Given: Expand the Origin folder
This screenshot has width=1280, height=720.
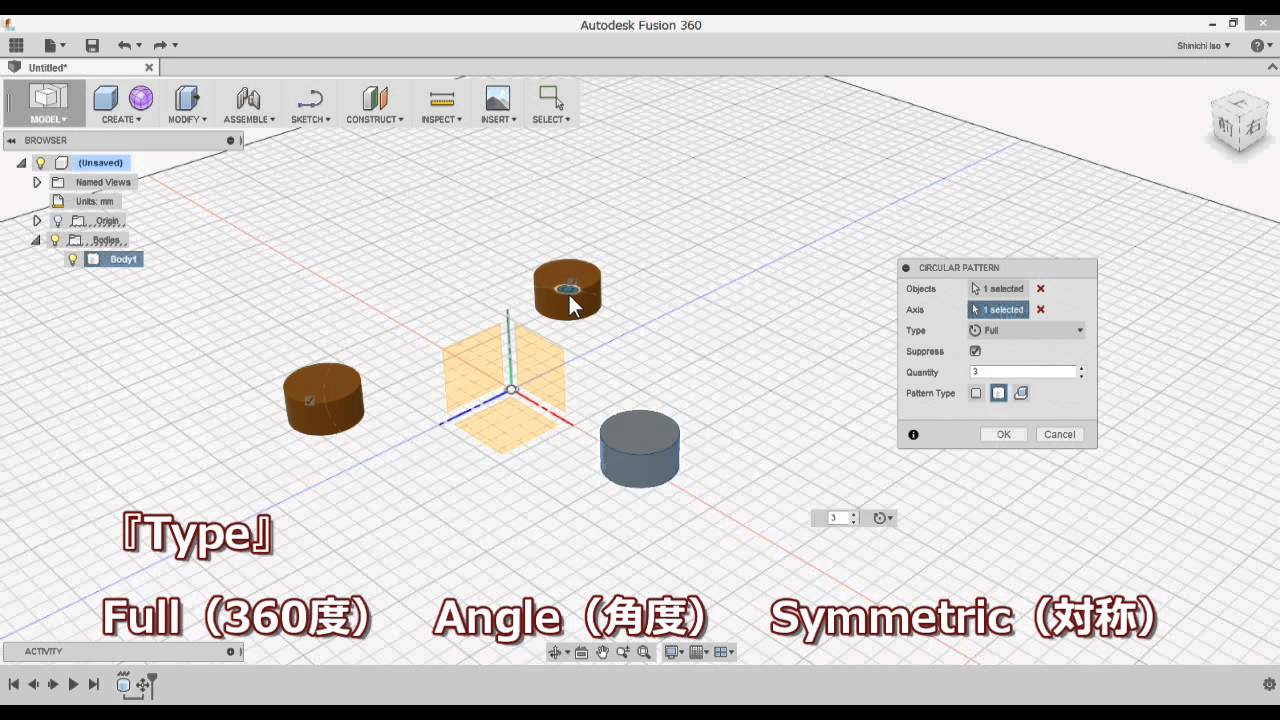Looking at the screenshot, I should [x=37, y=221].
